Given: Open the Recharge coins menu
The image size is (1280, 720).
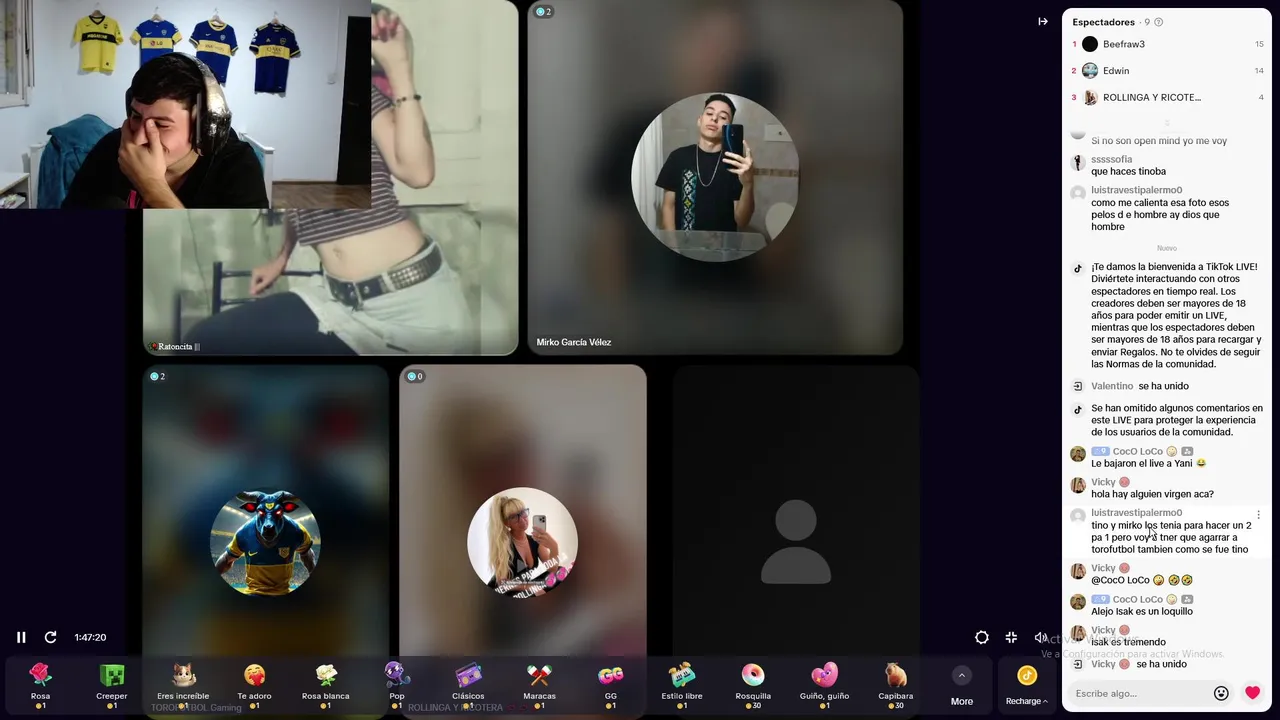Looking at the screenshot, I should (1027, 687).
